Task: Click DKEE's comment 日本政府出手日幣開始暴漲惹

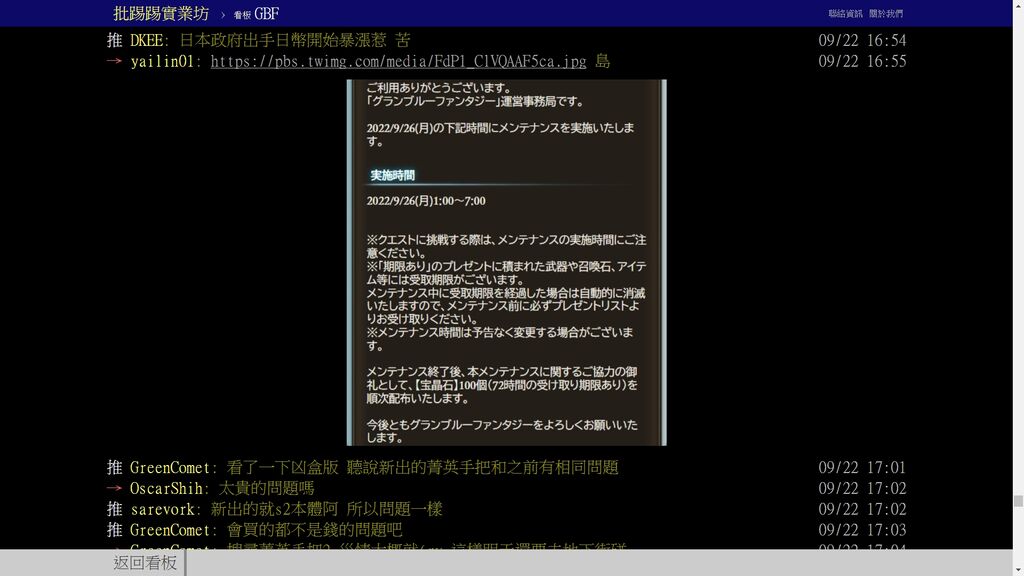Action: click(295, 40)
